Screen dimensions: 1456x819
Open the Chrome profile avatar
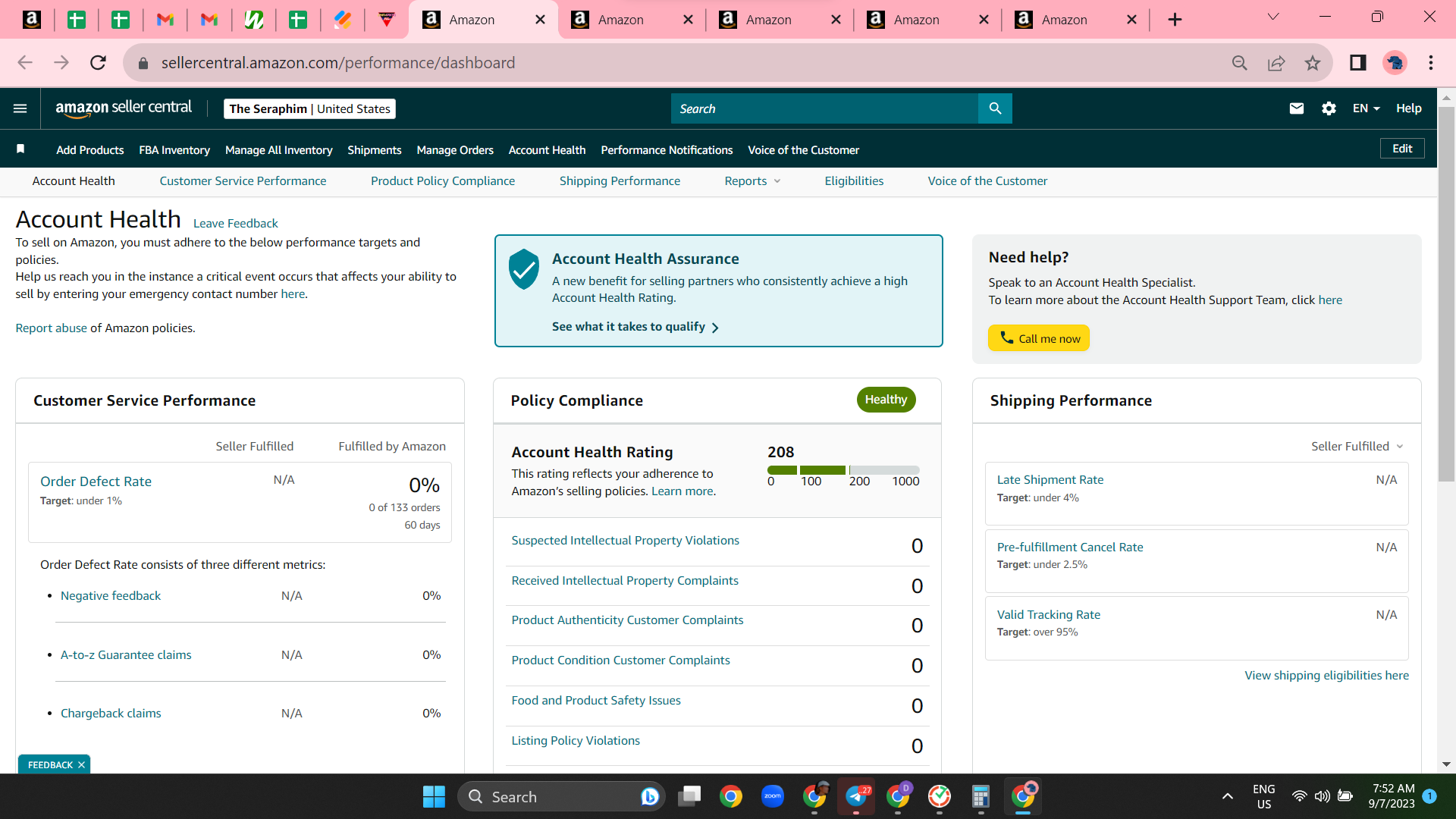click(x=1395, y=63)
